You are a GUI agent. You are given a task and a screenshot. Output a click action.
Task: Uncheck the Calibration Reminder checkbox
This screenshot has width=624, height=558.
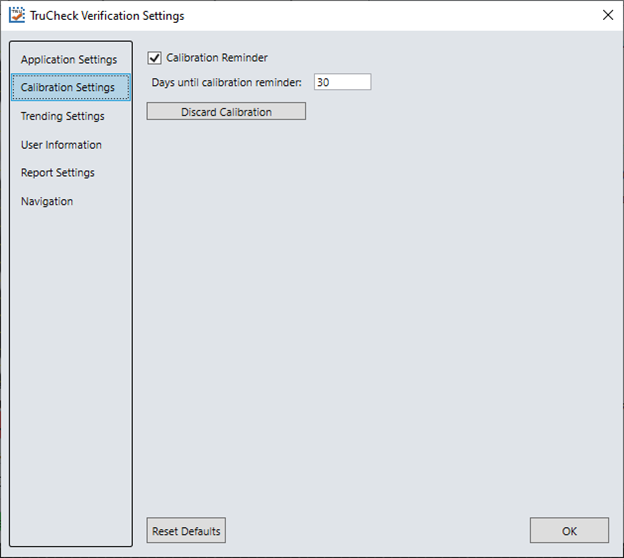tap(154, 58)
